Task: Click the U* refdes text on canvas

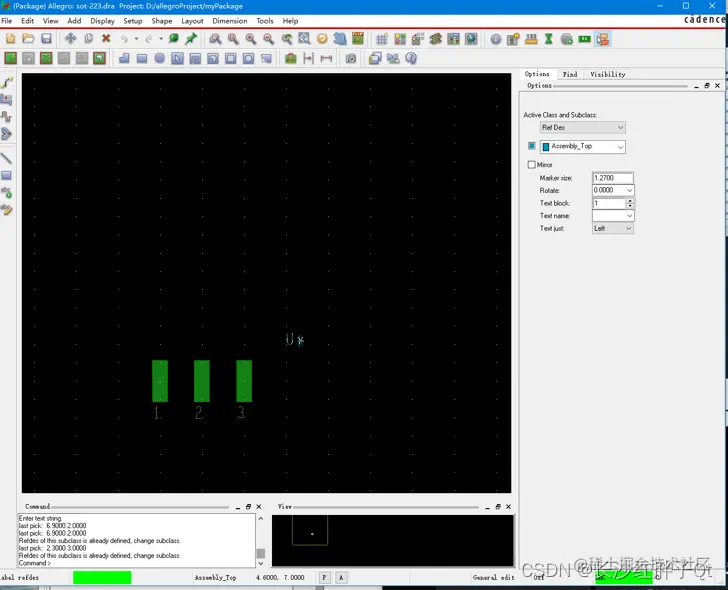Action: [x=295, y=340]
